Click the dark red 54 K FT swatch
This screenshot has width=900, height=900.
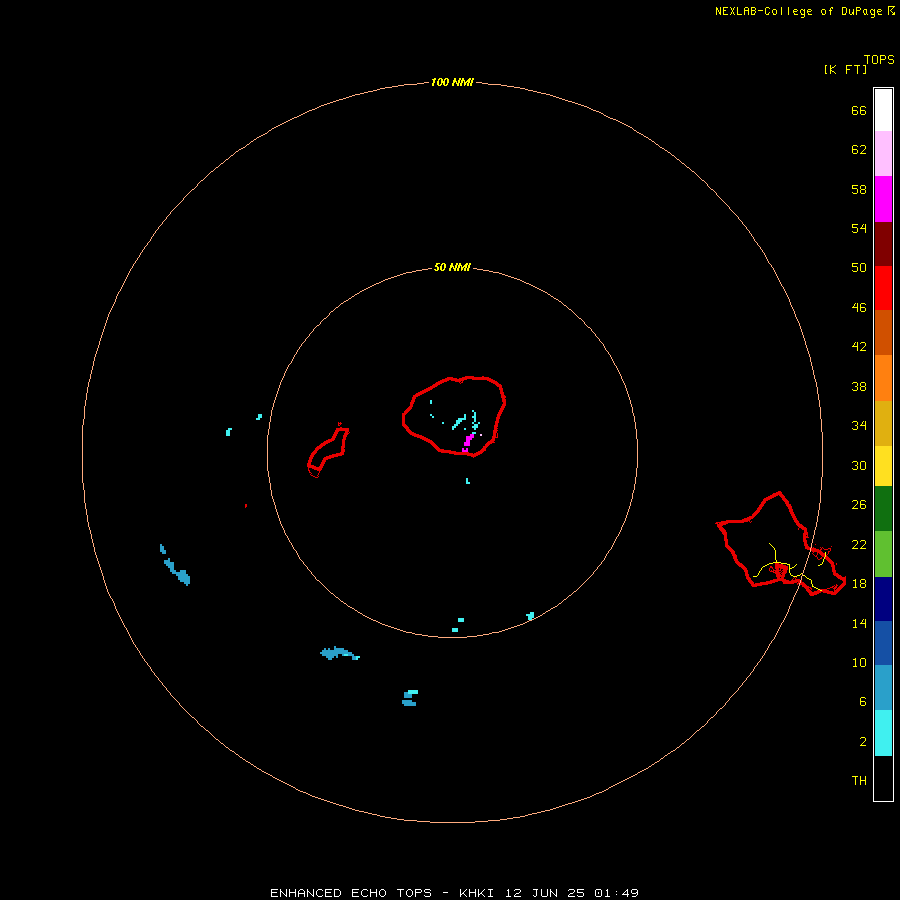883,244
